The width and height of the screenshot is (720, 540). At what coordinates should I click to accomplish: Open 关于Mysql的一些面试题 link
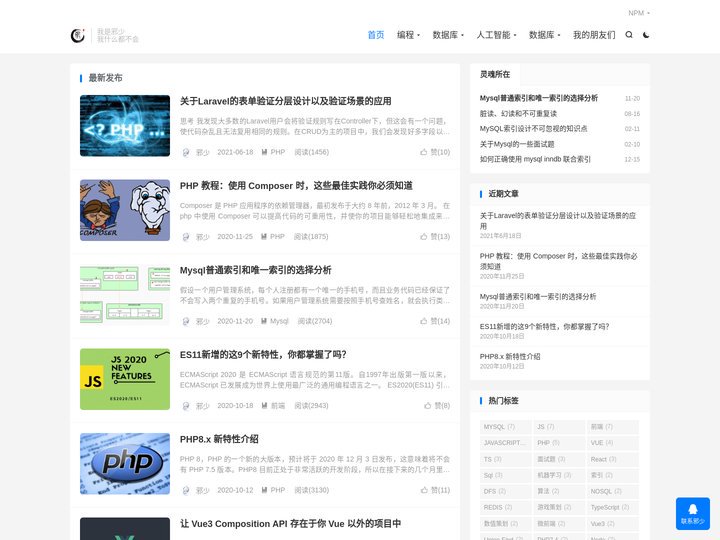517,144
